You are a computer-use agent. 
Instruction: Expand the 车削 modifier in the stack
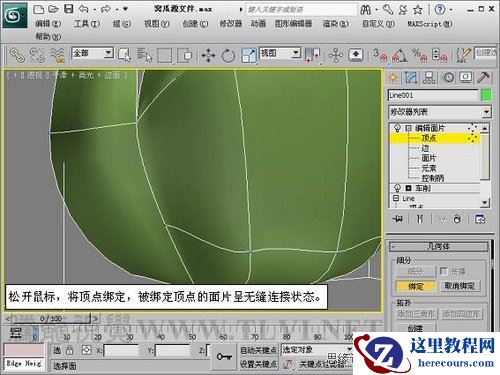(408, 188)
